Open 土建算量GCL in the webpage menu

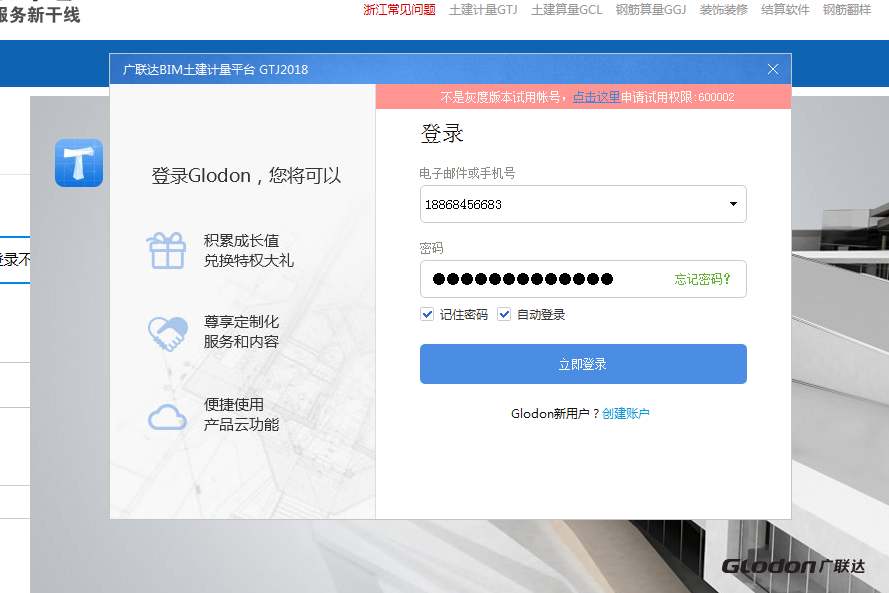coord(566,10)
